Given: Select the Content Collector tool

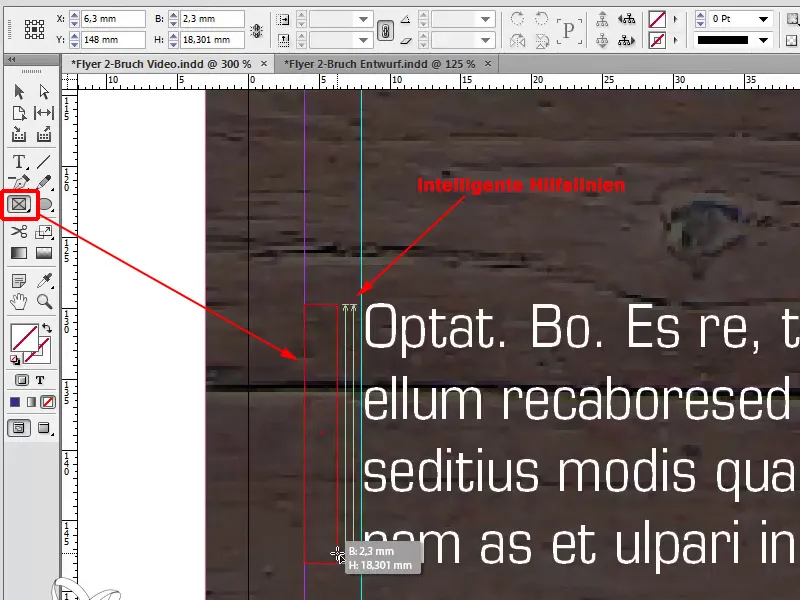Looking at the screenshot, I should pyautogui.click(x=19, y=135).
